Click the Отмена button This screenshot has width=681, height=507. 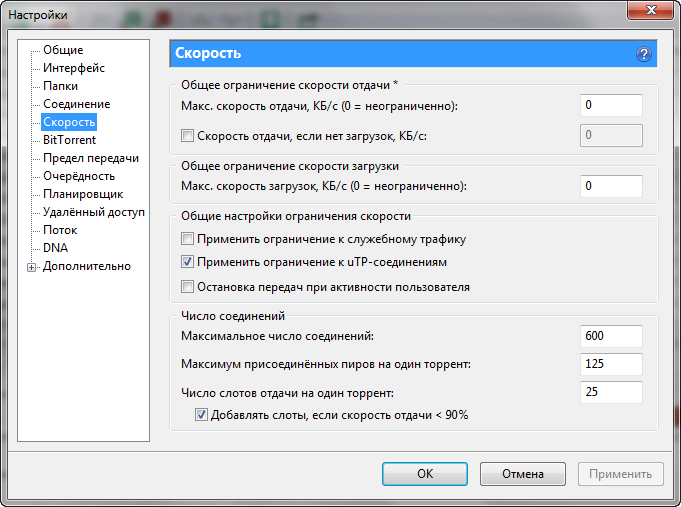(x=523, y=474)
